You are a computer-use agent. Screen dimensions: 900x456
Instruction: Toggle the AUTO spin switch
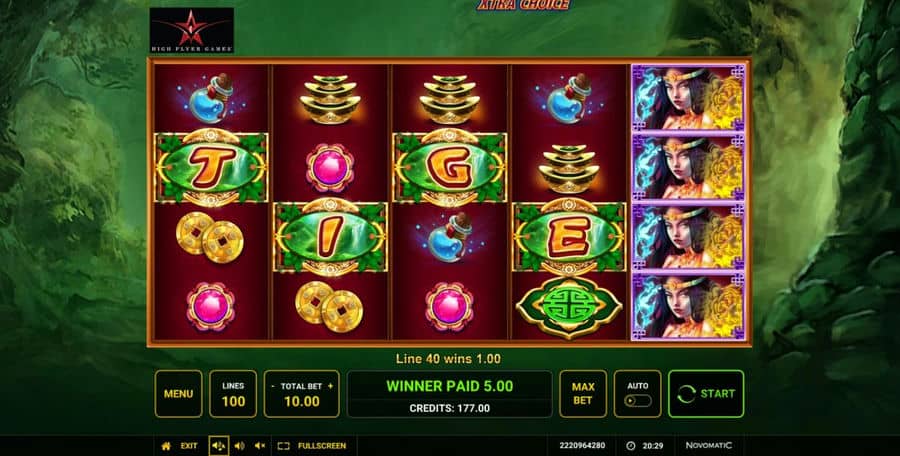638,400
